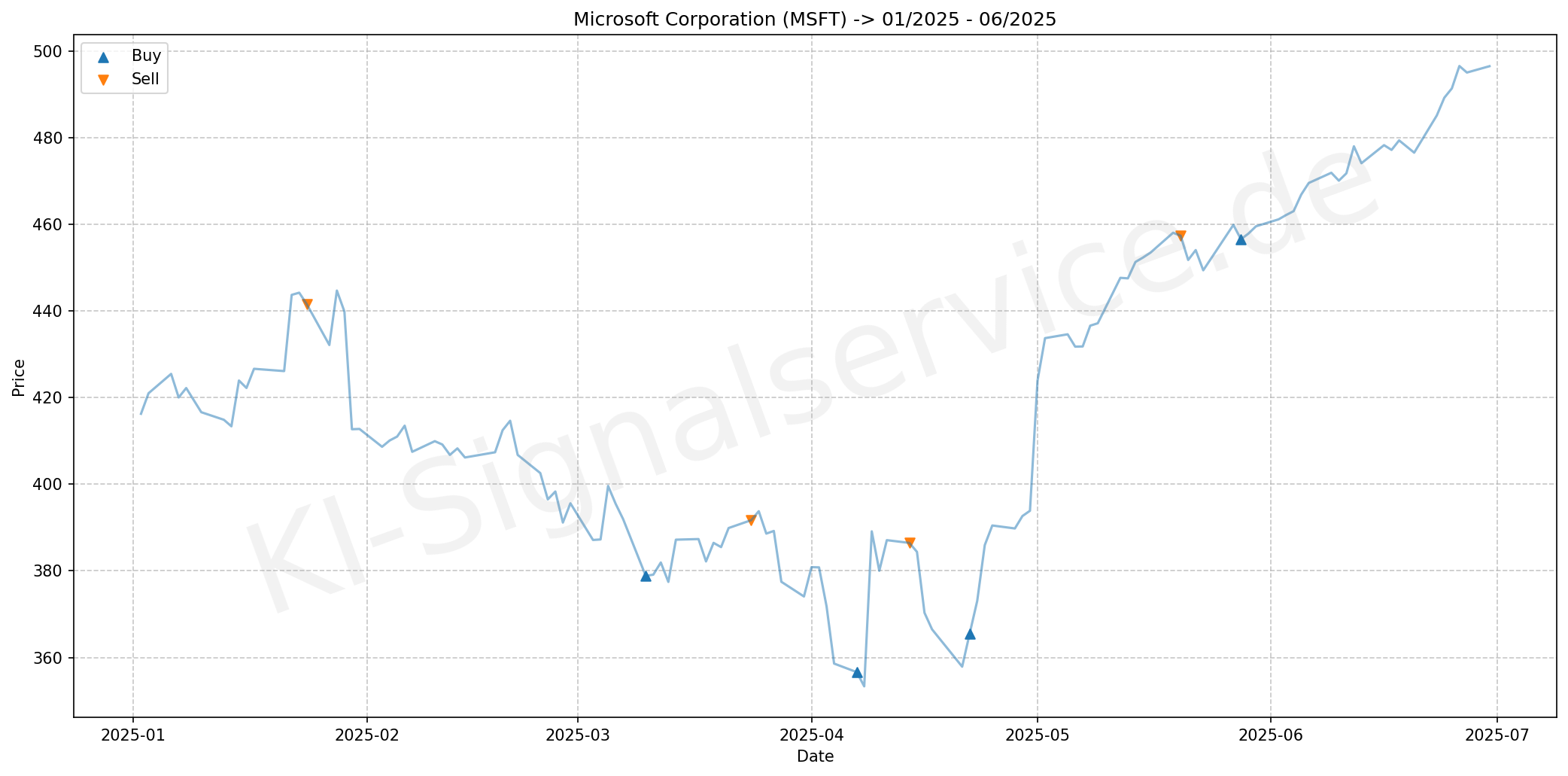
Task: Click the 2025-02 x-axis tick label
Action: [x=366, y=735]
